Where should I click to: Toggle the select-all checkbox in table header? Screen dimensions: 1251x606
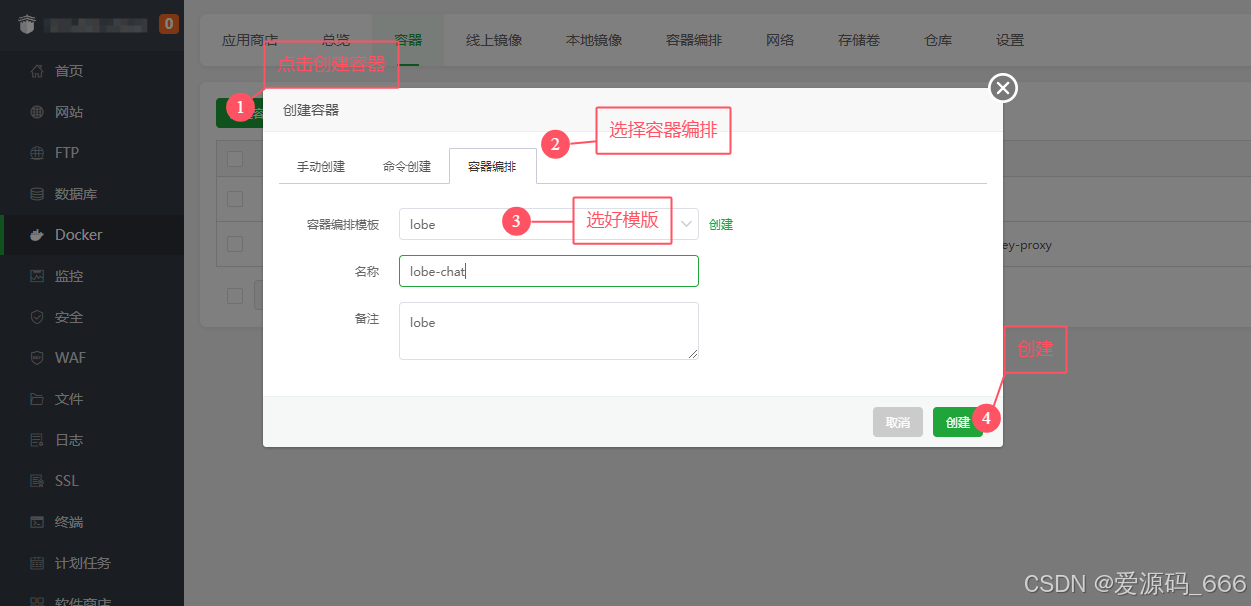tap(235, 158)
